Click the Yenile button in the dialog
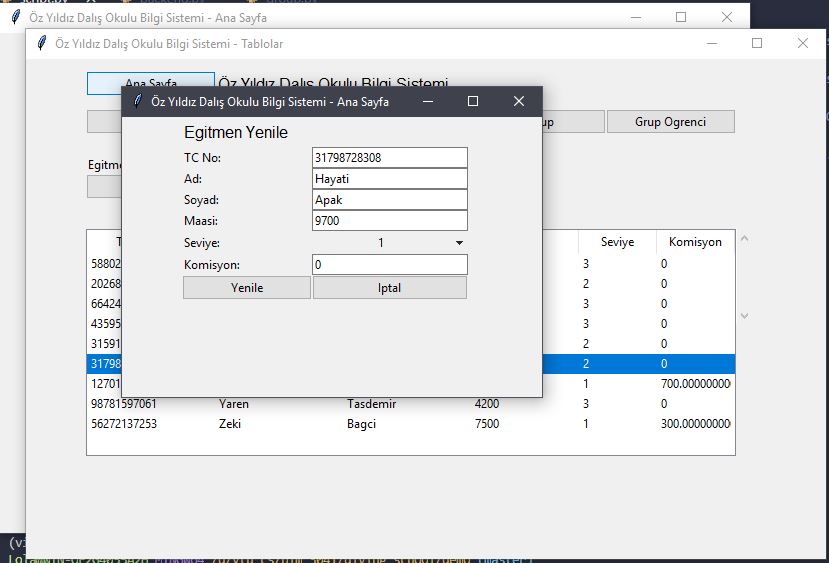Image resolution: width=829 pixels, height=563 pixels. pyautogui.click(x=247, y=288)
